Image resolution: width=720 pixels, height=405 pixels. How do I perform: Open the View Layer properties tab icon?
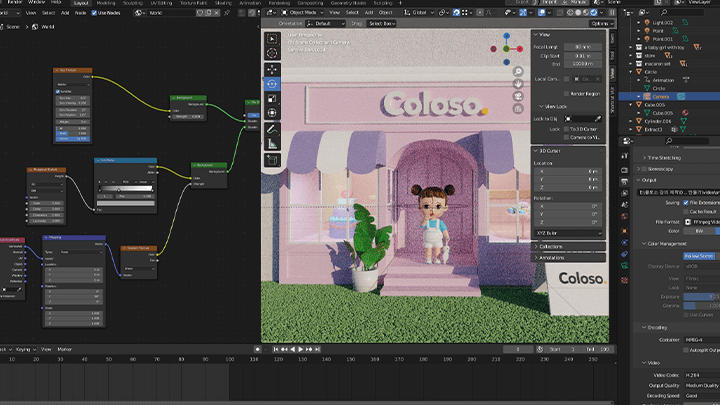(624, 193)
